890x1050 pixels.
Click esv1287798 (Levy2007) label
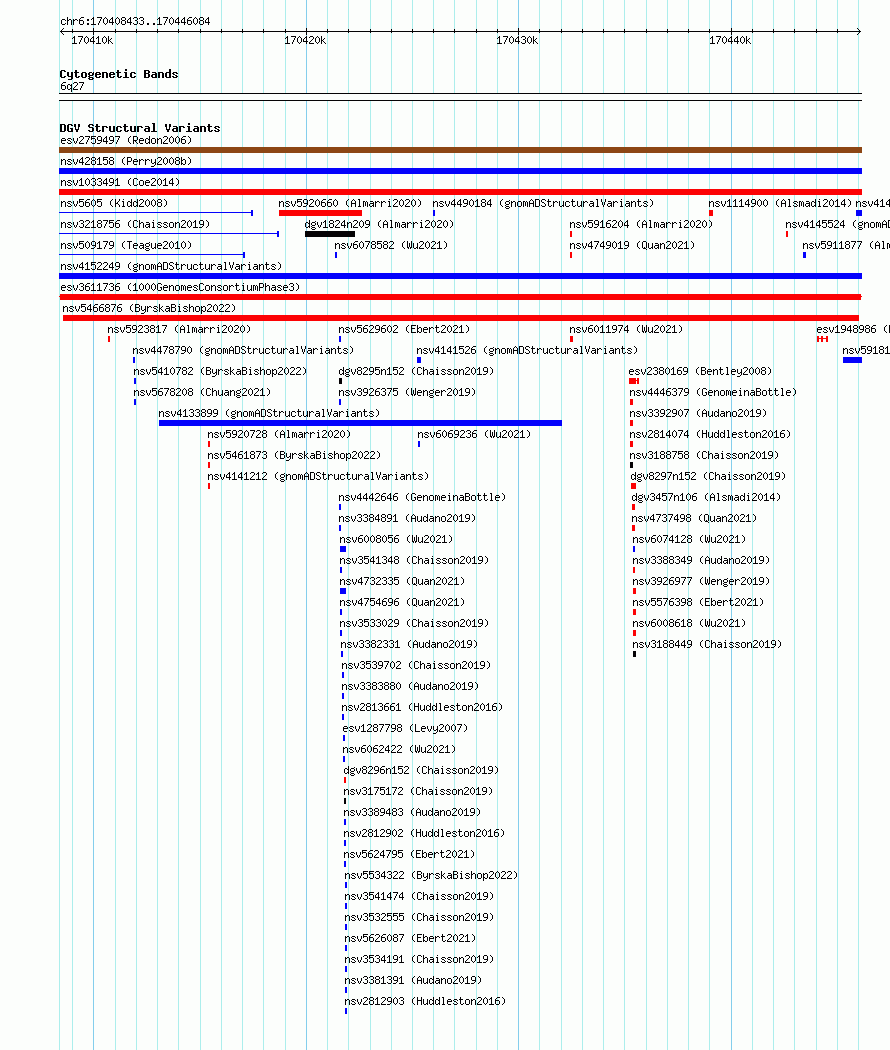coord(405,728)
